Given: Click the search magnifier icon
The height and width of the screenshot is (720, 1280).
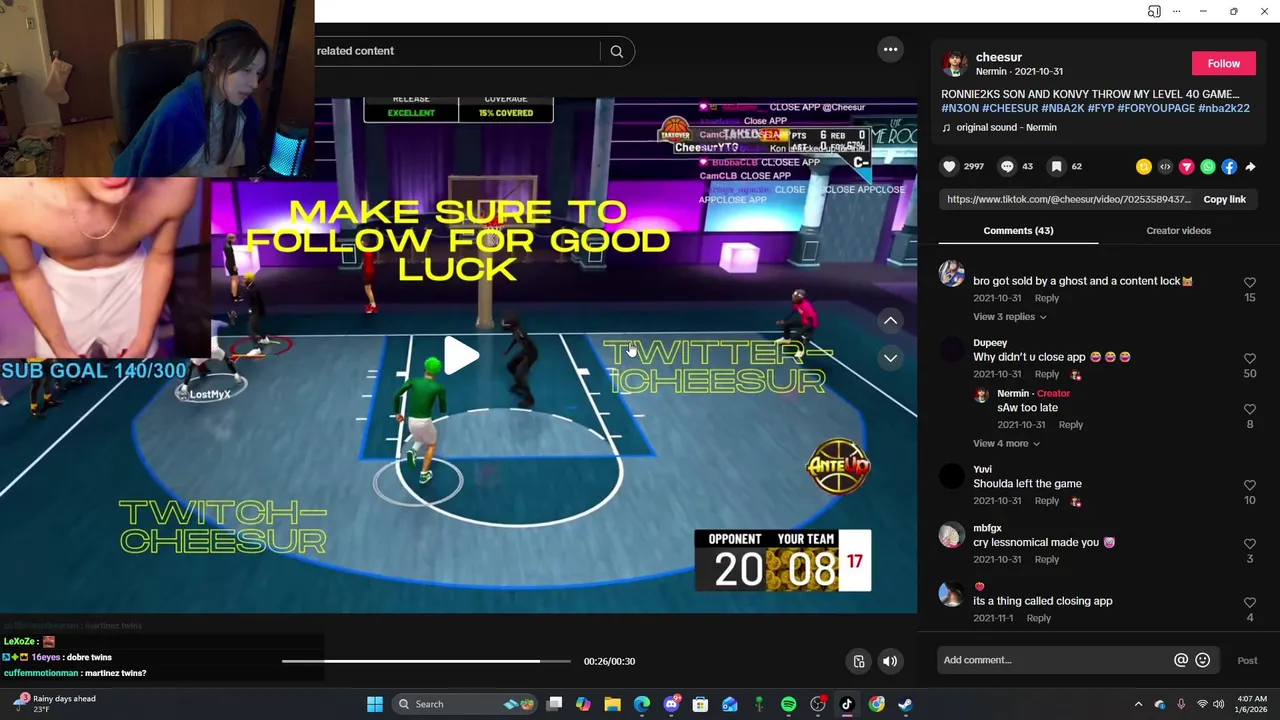Looking at the screenshot, I should click(617, 51).
